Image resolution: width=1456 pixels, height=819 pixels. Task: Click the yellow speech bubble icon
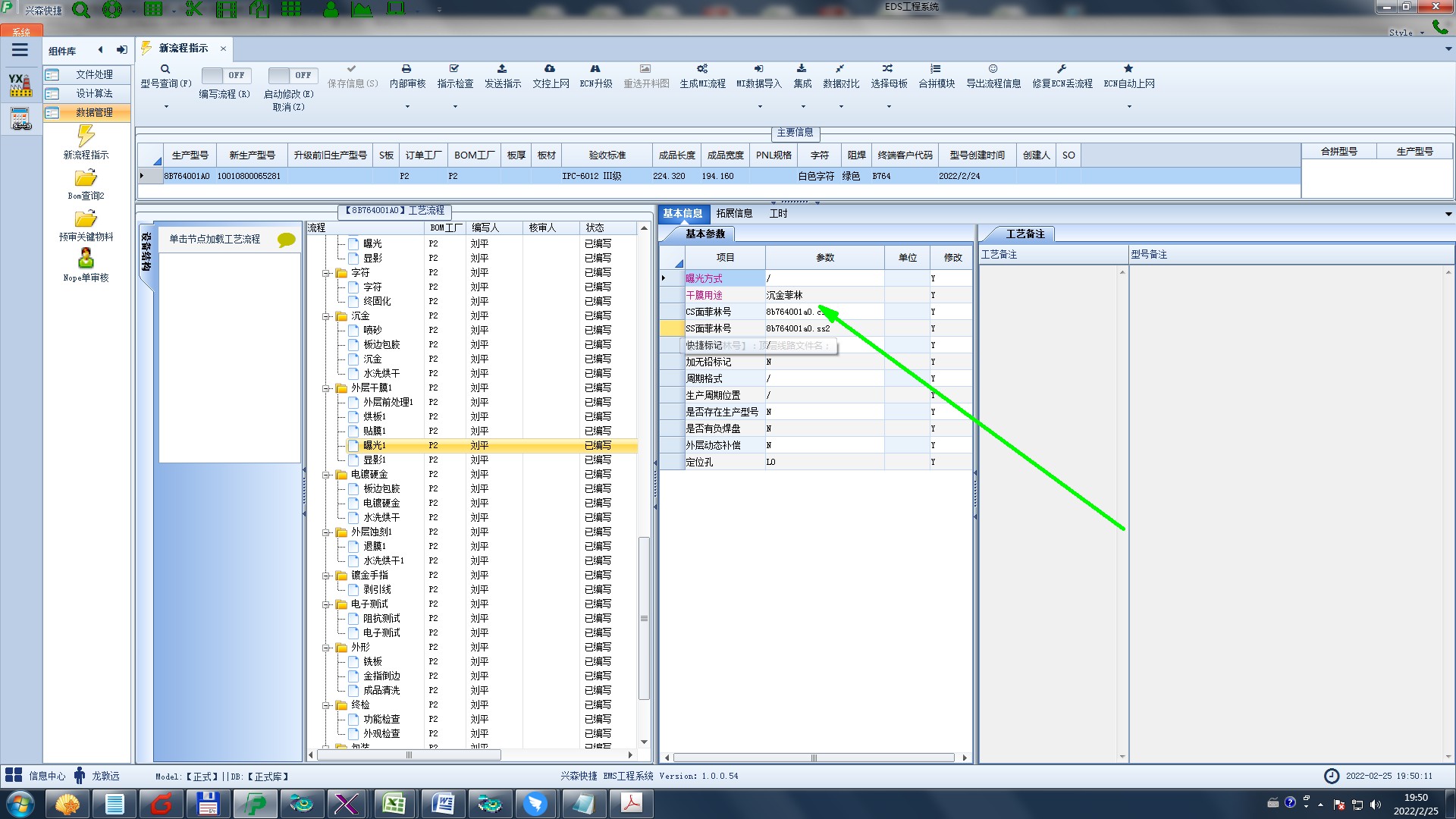[287, 240]
